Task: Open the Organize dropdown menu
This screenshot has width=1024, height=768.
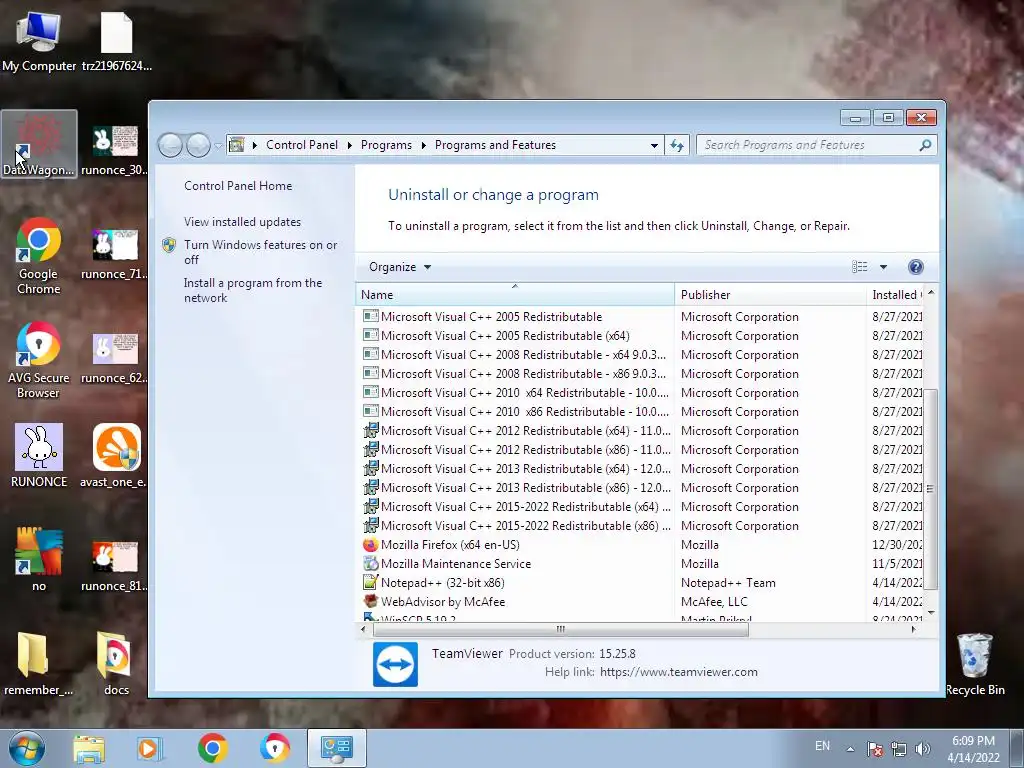Action: point(400,266)
